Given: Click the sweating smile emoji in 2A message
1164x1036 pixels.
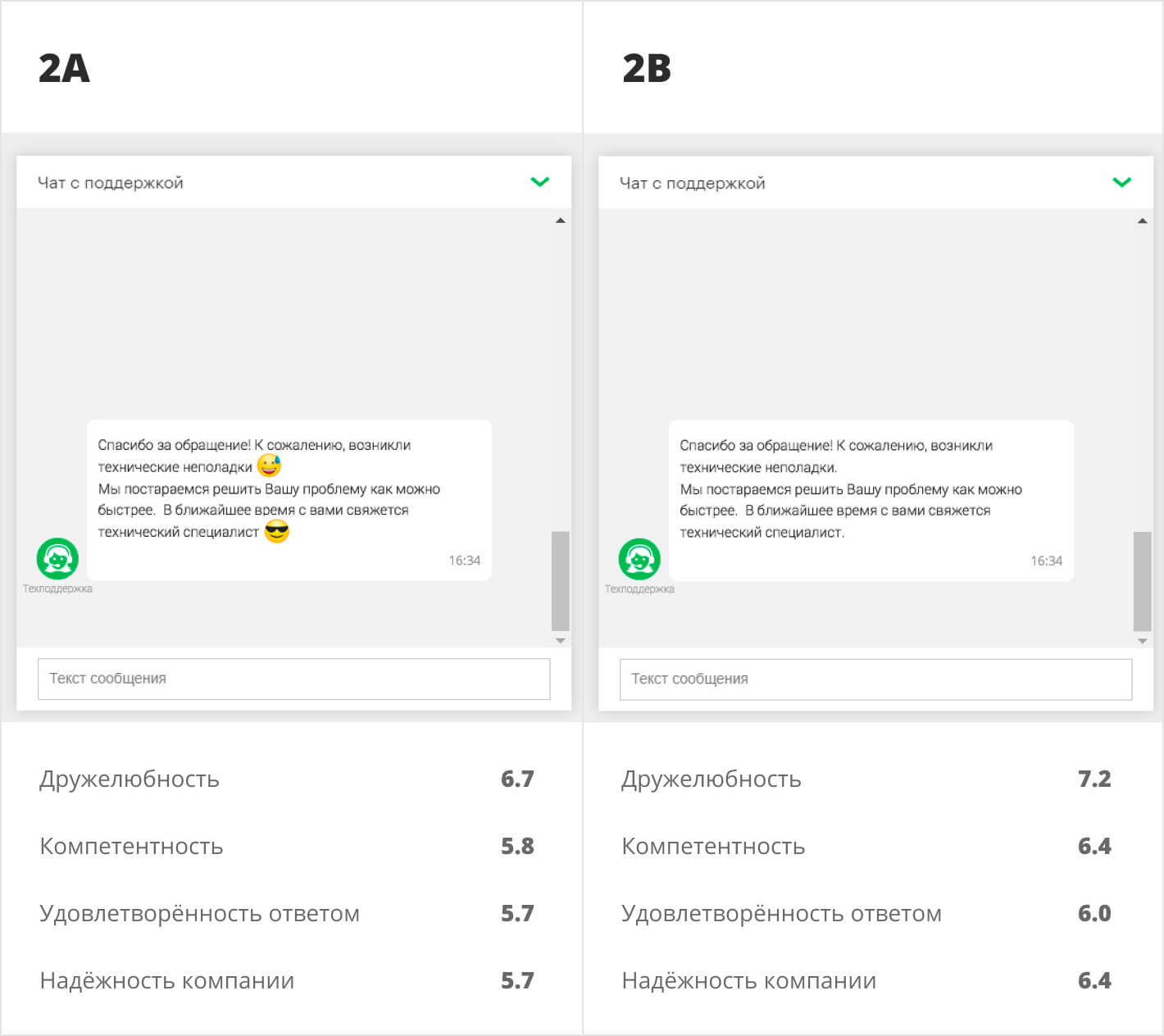Looking at the screenshot, I should pos(269,466).
